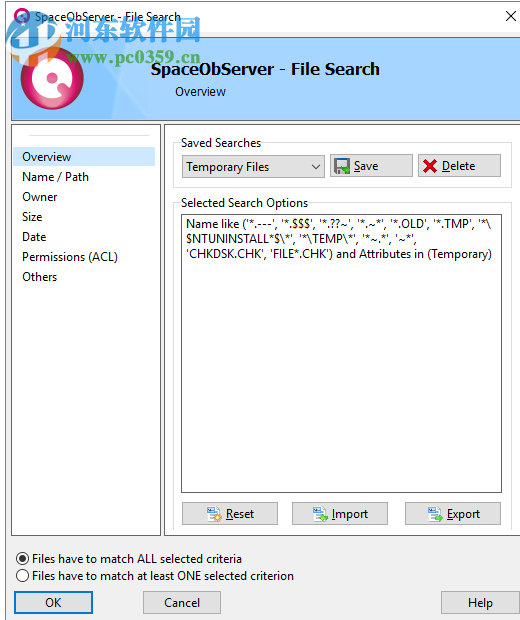
Task: Click the Cancel button
Action: coord(182,603)
